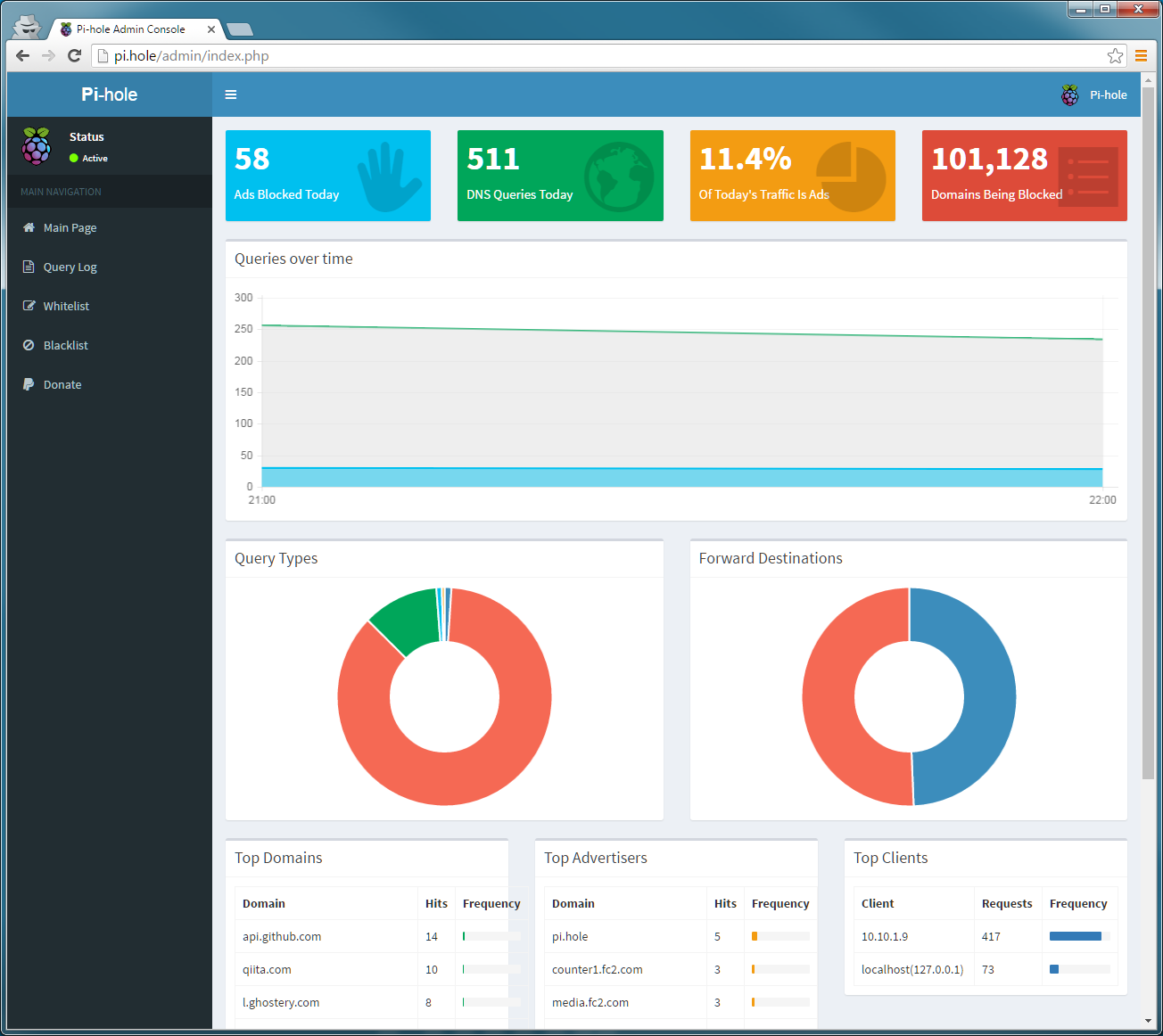This screenshot has height=1036, width=1163.
Task: Click the pie chart icon on traffic card
Action: pyautogui.click(x=851, y=177)
